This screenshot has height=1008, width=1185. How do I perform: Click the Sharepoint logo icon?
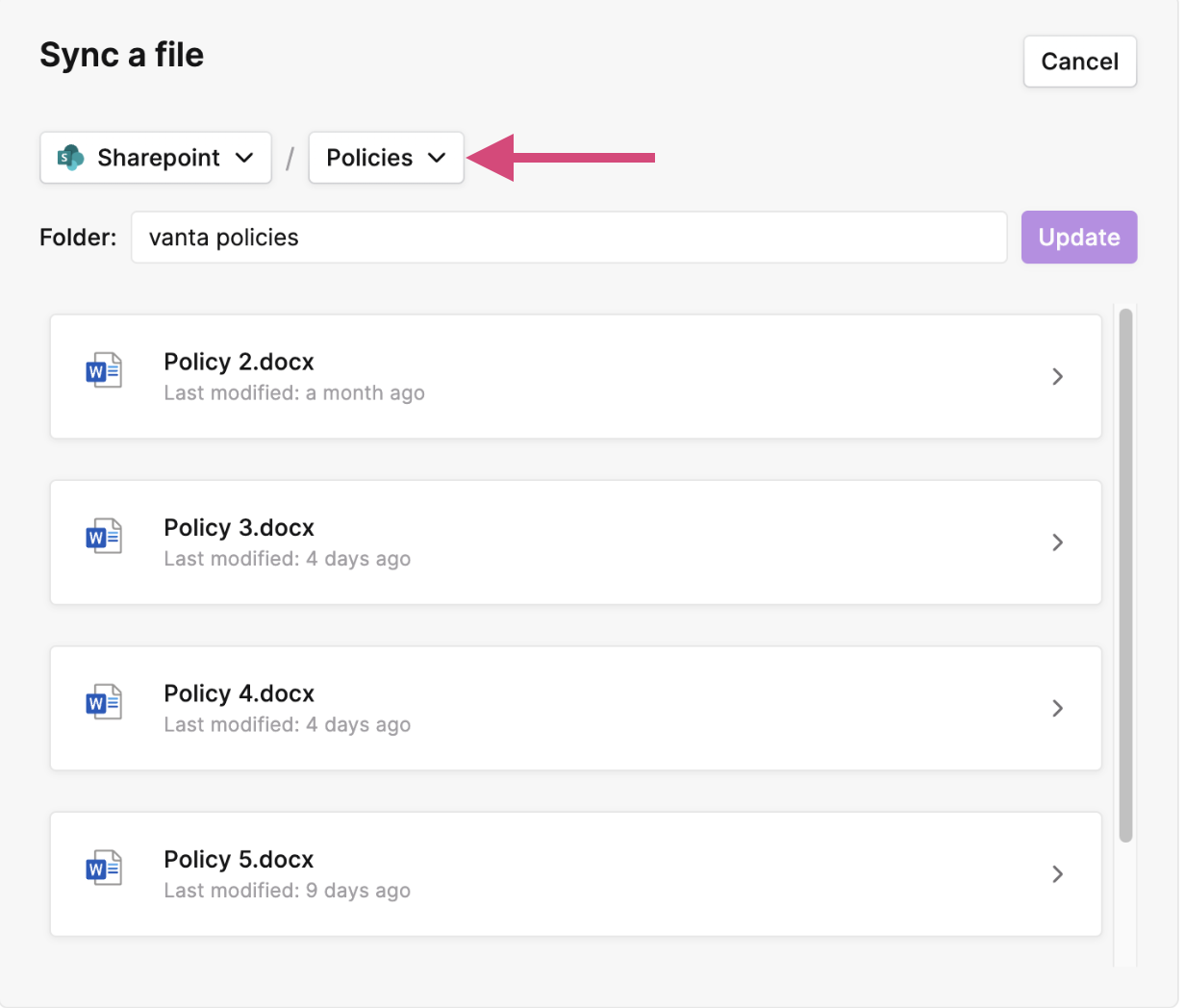point(70,157)
